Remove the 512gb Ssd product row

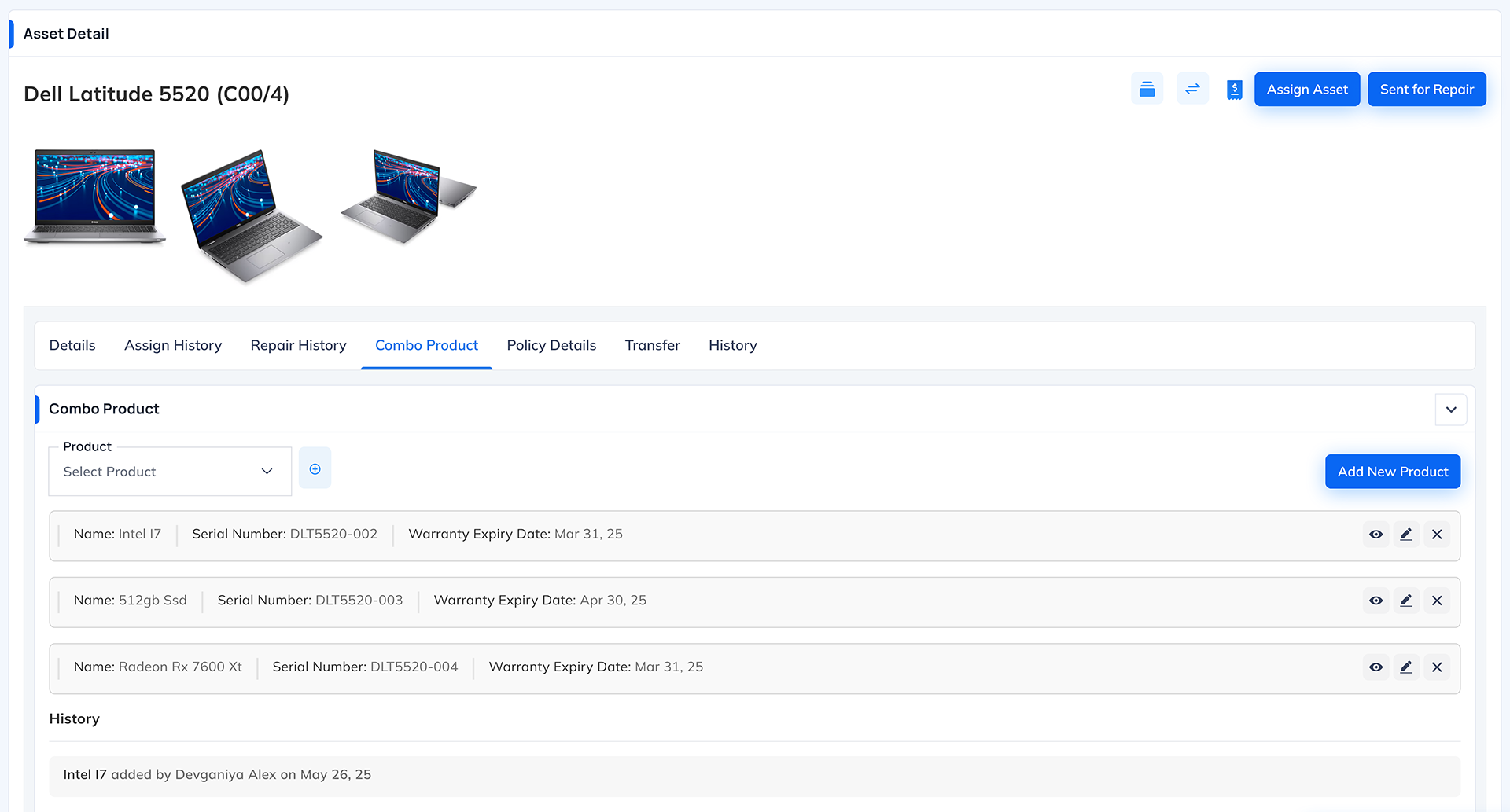tap(1437, 601)
